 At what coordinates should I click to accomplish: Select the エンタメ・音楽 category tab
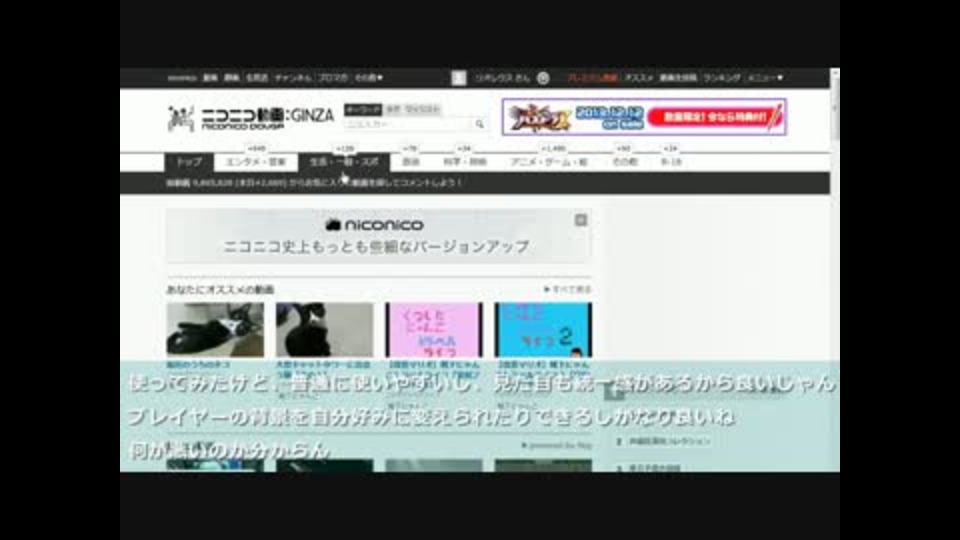point(256,162)
